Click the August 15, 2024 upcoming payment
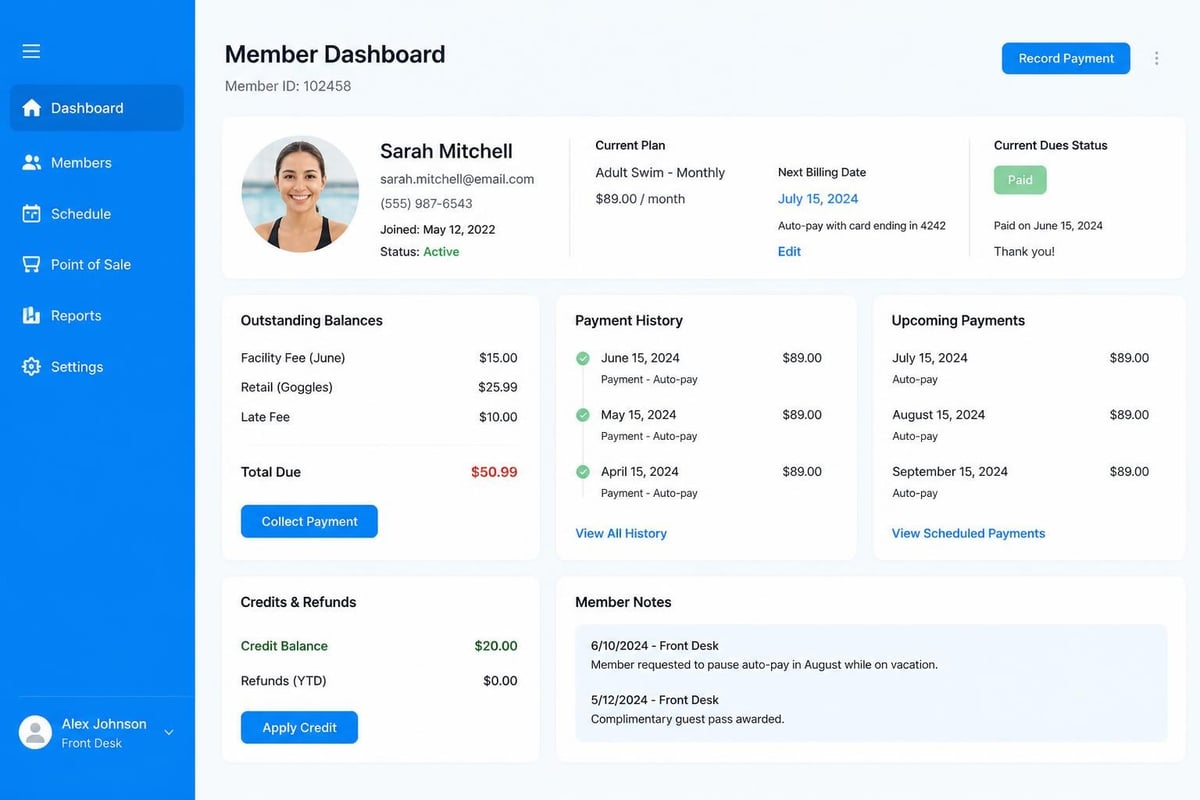 (x=1020, y=425)
